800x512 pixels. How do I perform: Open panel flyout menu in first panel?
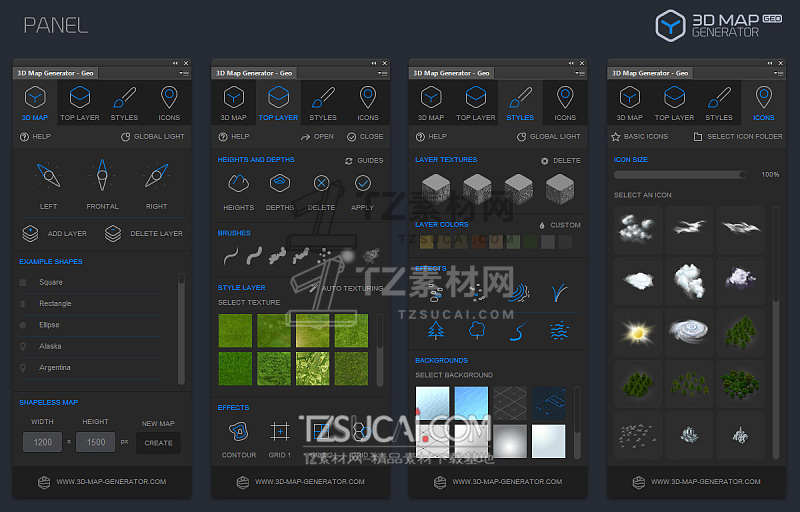click(x=184, y=73)
